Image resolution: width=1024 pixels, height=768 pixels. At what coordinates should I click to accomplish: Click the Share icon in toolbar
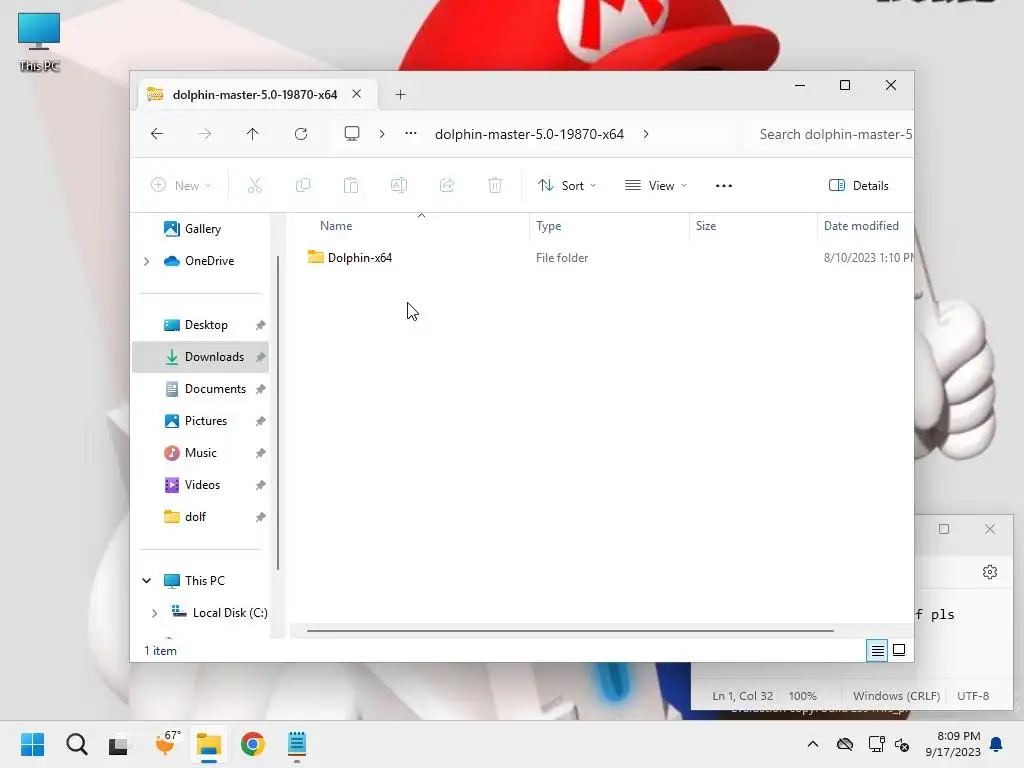coord(447,185)
